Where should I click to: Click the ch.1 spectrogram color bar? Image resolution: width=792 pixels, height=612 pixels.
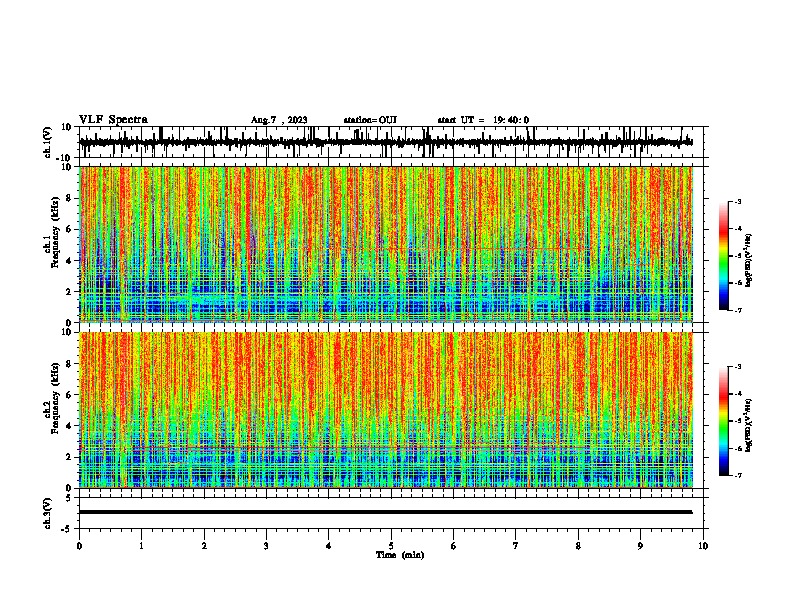pos(724,256)
